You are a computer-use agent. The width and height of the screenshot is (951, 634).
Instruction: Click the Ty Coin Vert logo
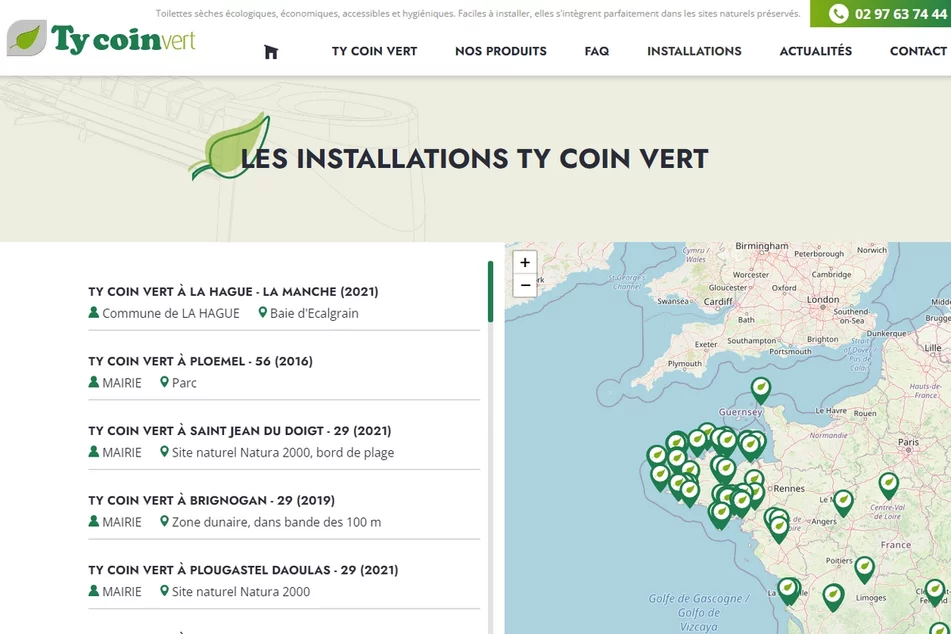tap(101, 39)
